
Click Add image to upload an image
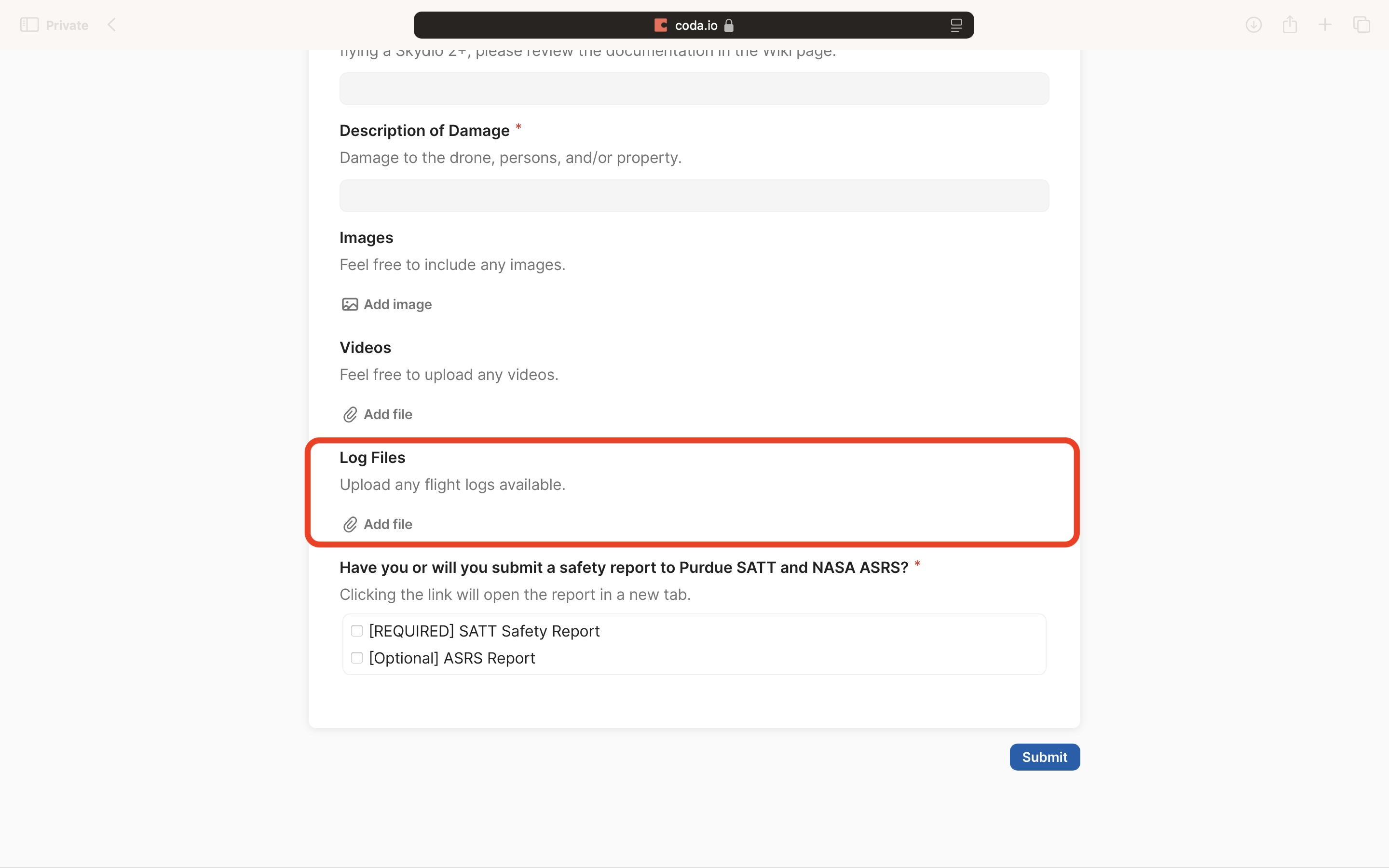click(x=397, y=304)
